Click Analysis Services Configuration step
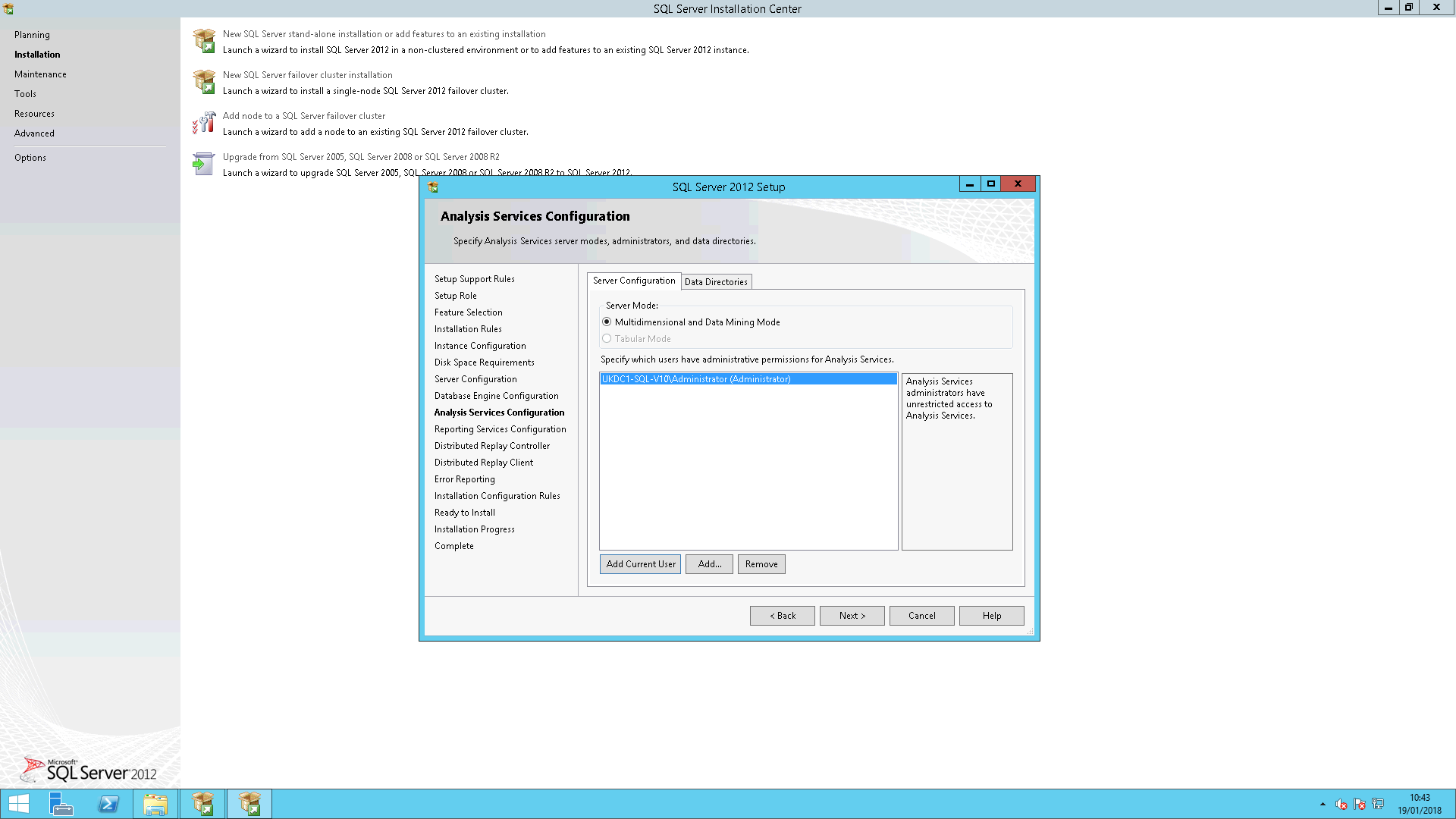1456x819 pixels. click(499, 413)
